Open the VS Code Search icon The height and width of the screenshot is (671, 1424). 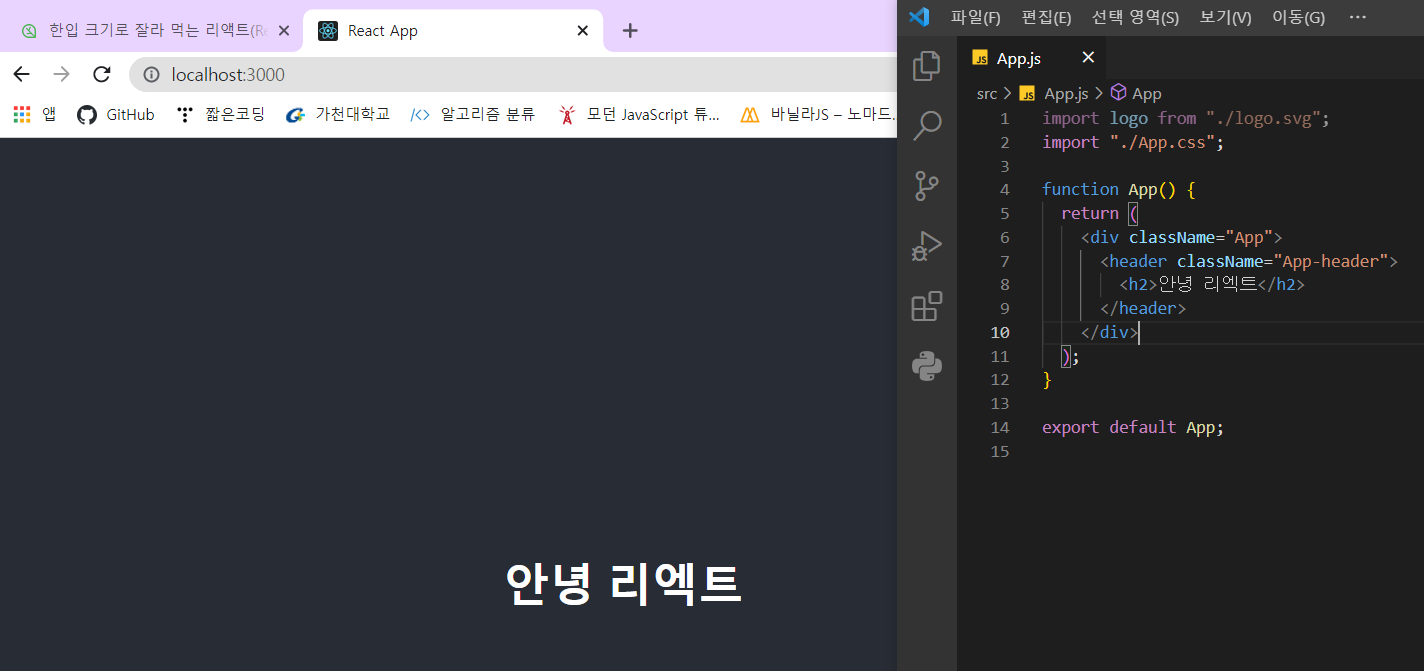927,126
